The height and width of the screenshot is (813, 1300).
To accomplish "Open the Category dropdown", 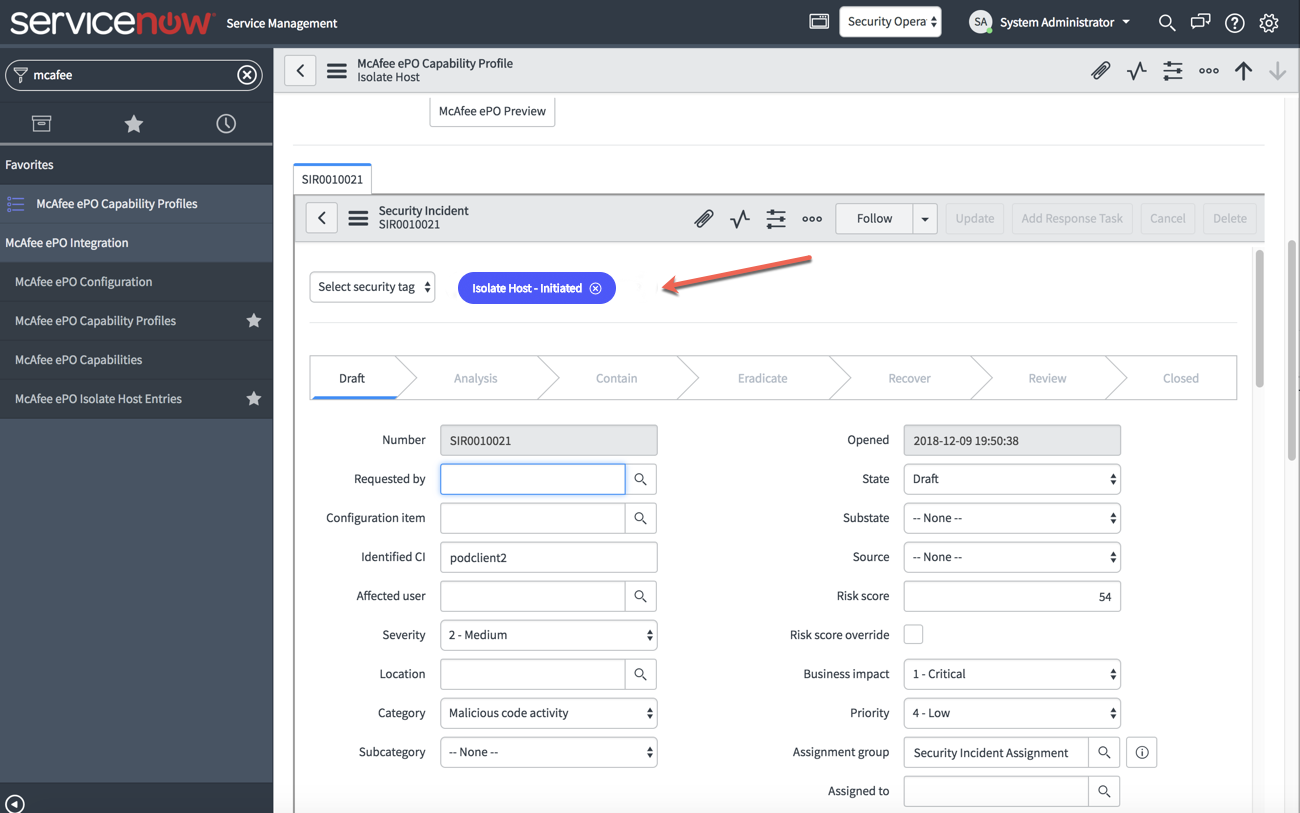I will 549,713.
